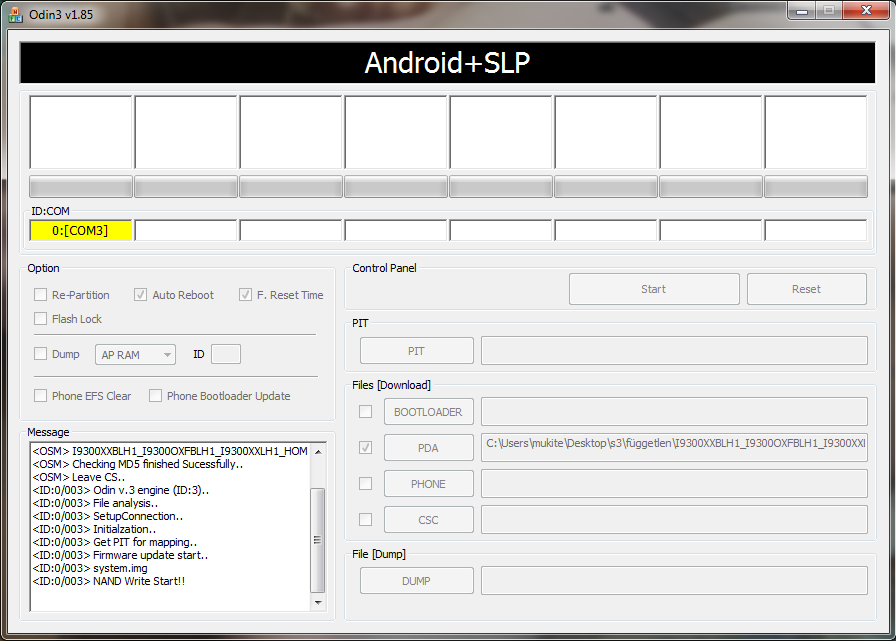This screenshot has width=896, height=641.
Task: Click the Reset button
Action: click(x=806, y=289)
